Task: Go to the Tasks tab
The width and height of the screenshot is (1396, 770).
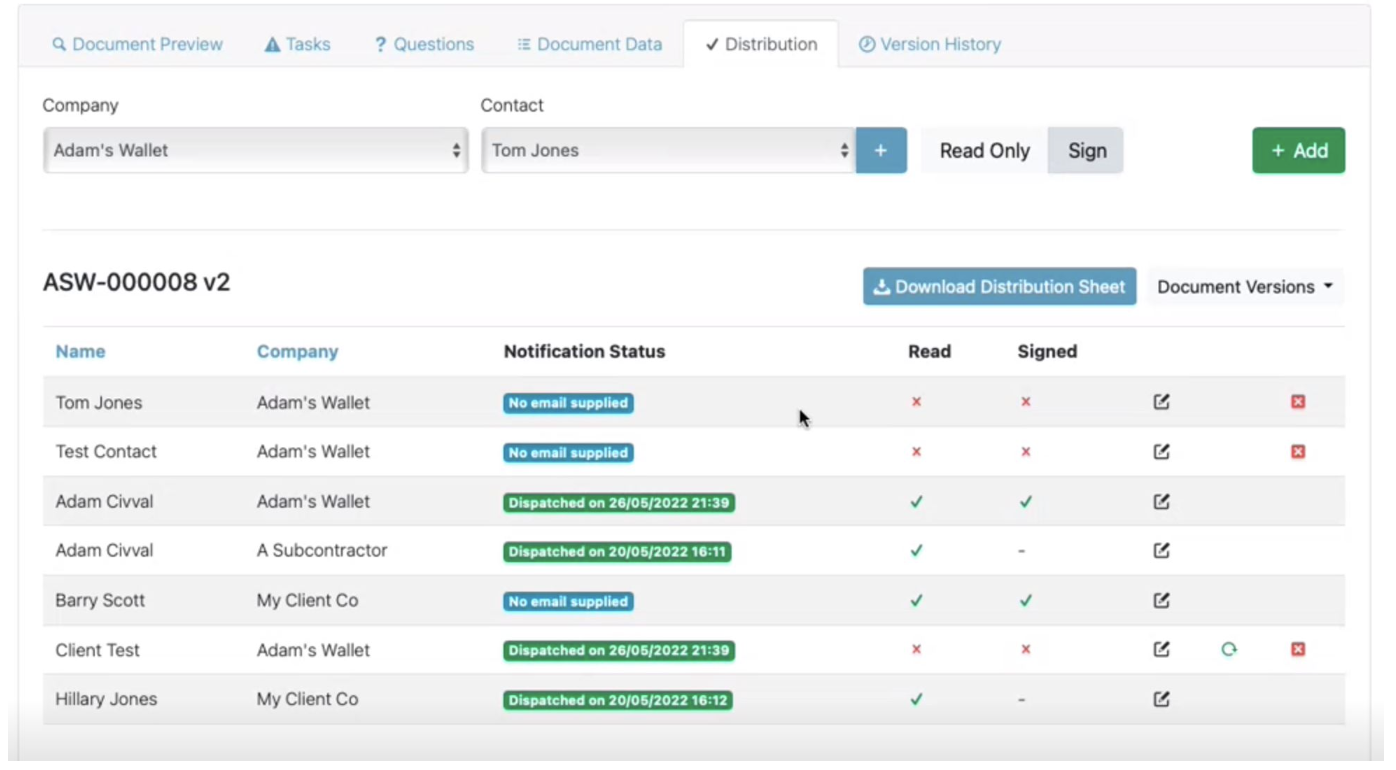Action: tap(298, 44)
